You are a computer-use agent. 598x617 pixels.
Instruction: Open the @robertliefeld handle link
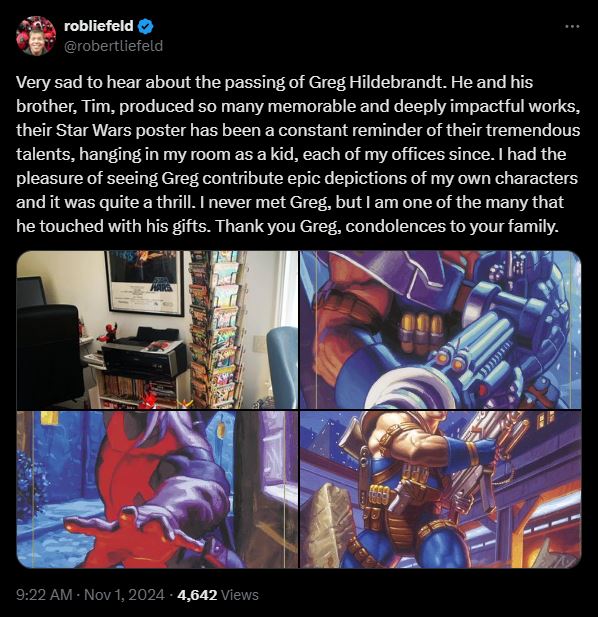pos(113,46)
